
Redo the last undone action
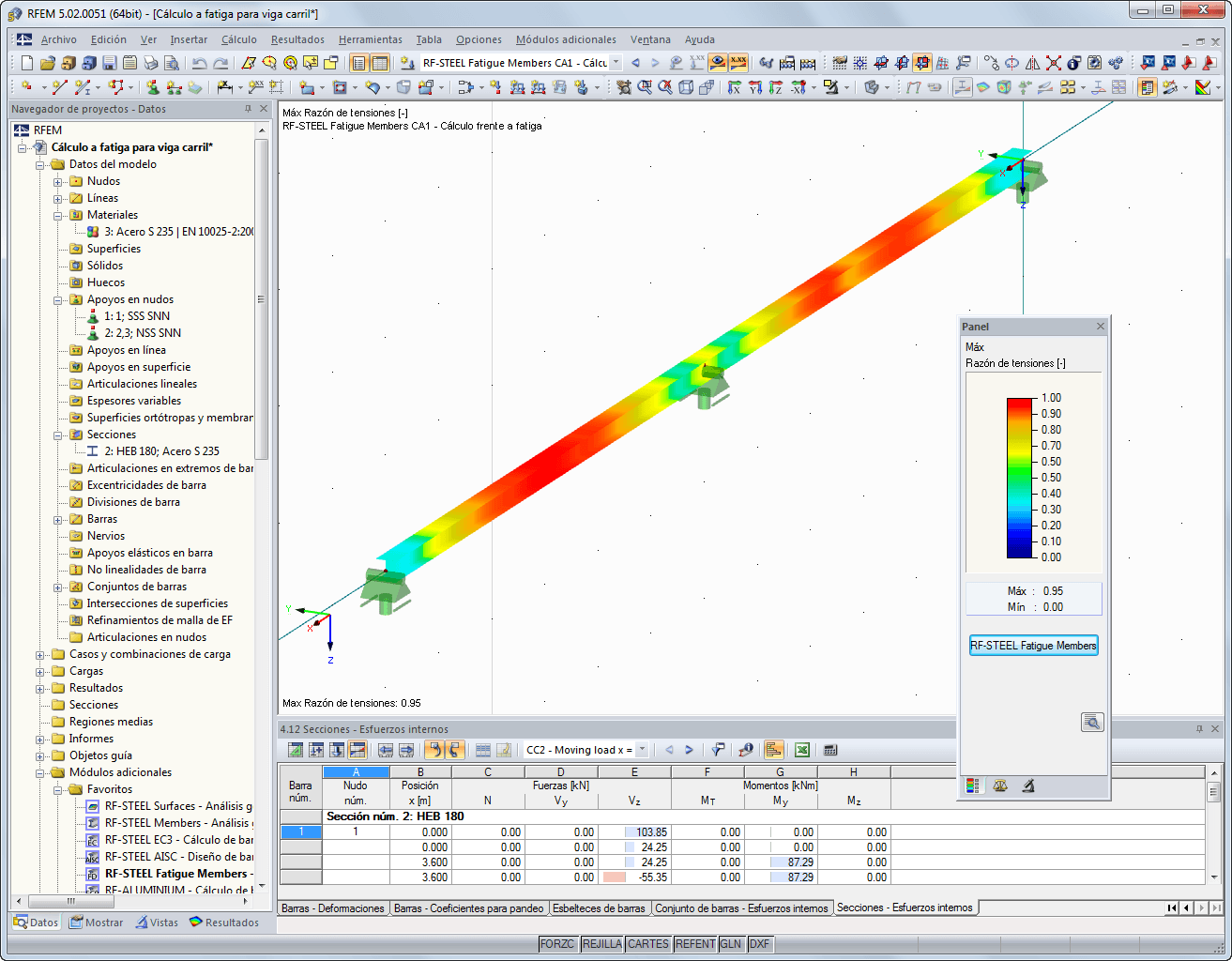click(x=221, y=63)
